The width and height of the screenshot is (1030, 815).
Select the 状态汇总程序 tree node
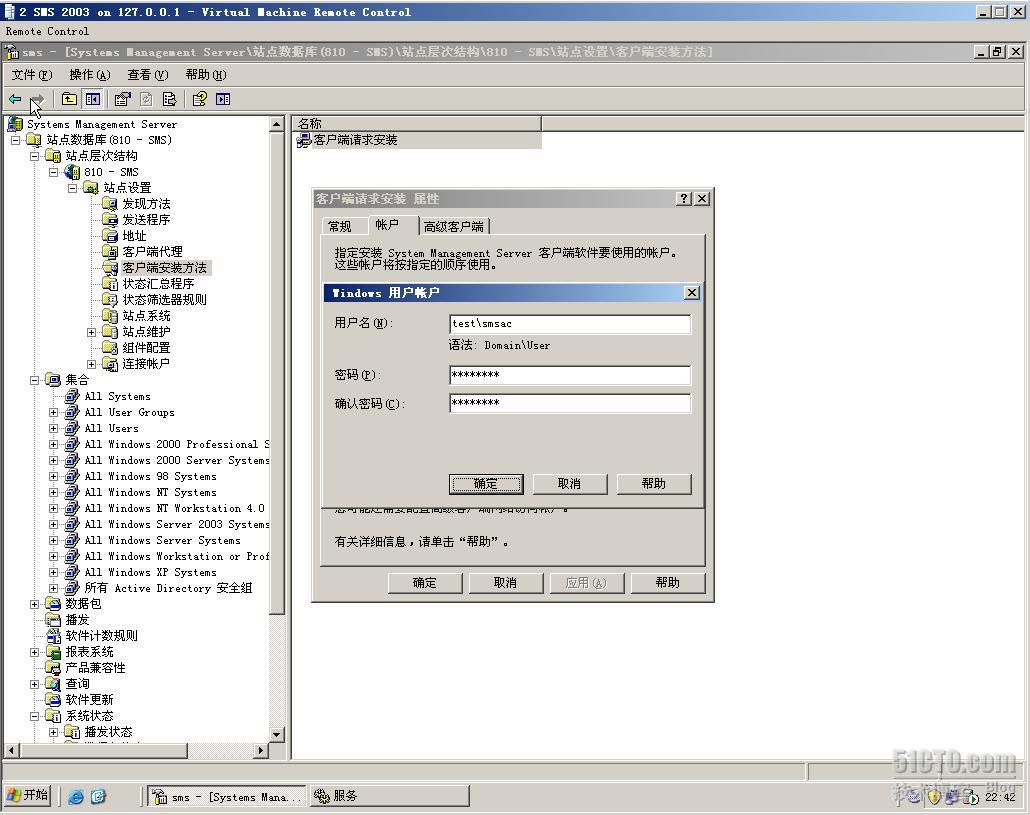tap(158, 284)
